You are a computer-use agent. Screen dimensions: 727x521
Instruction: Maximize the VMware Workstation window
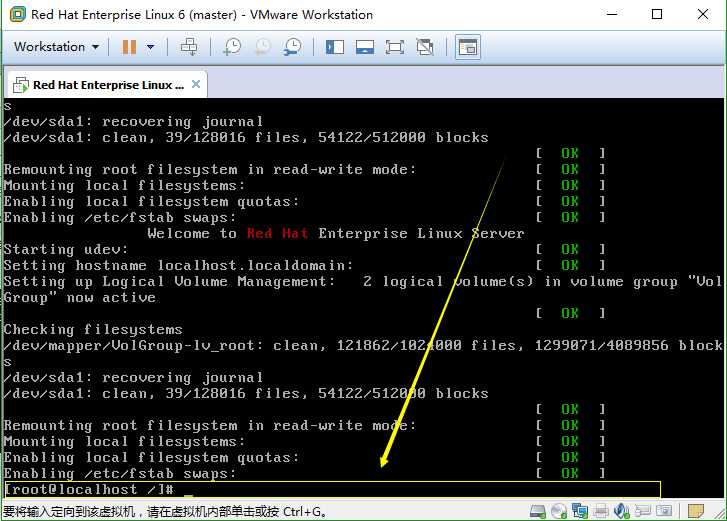point(657,14)
